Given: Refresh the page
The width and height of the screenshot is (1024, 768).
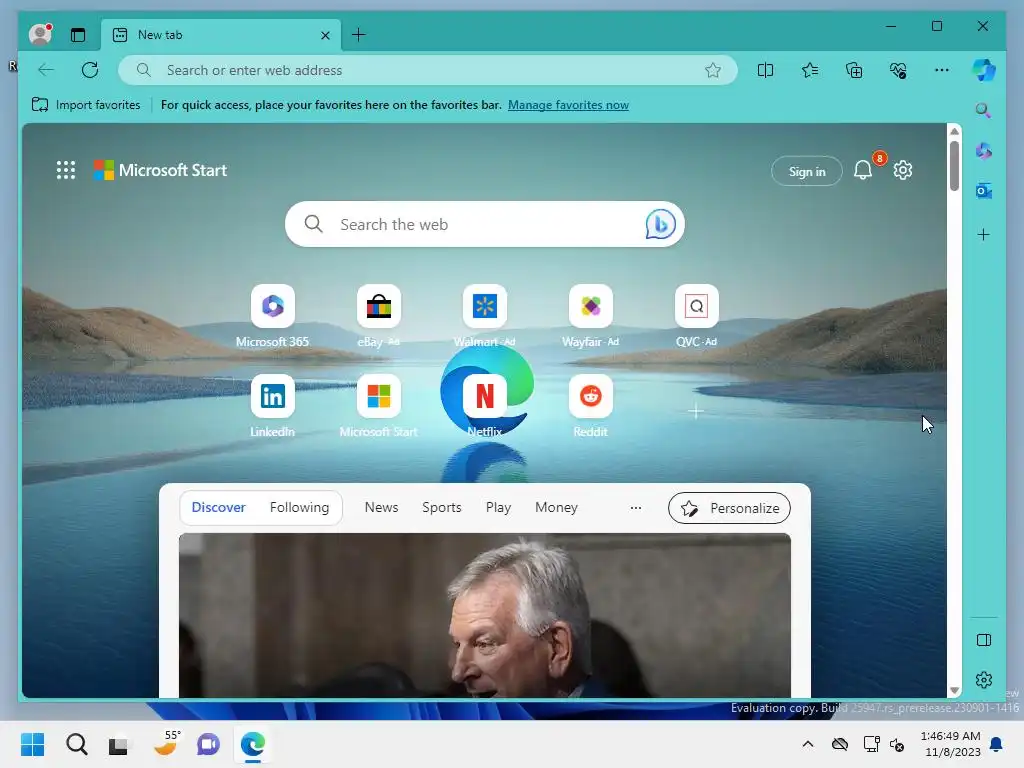Looking at the screenshot, I should pos(90,70).
